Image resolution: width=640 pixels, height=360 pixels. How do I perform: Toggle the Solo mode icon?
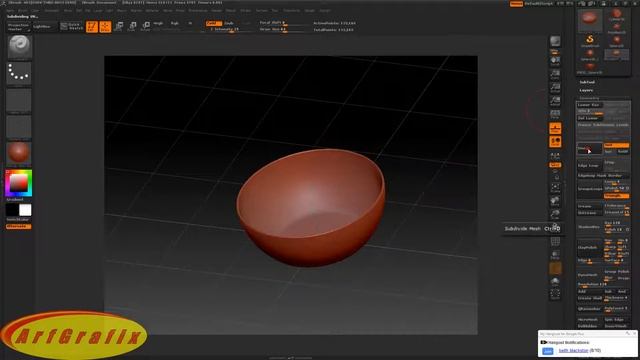(555, 282)
